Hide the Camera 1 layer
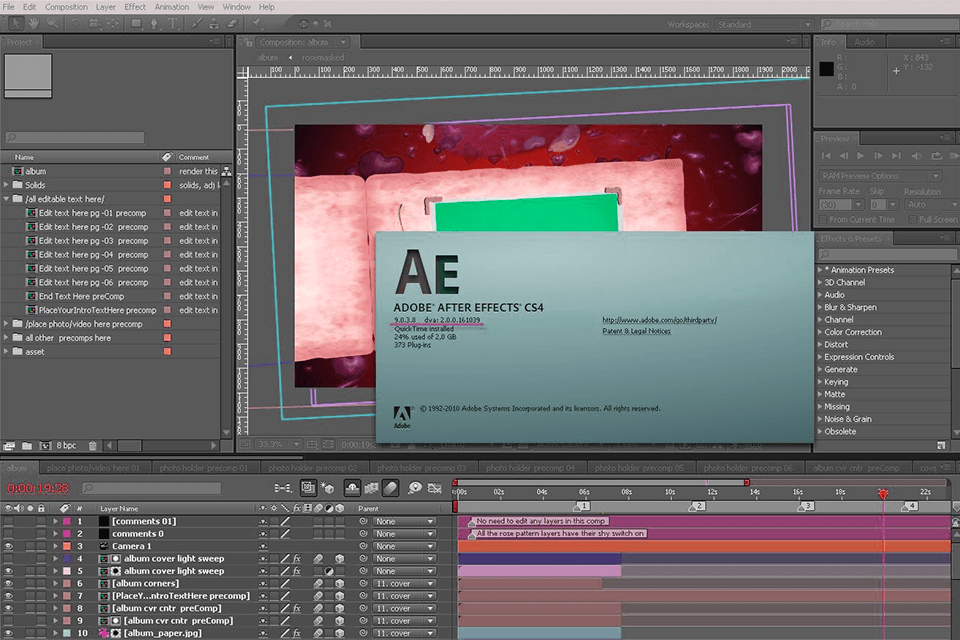Viewport: 960px width, 640px height. 8,545
